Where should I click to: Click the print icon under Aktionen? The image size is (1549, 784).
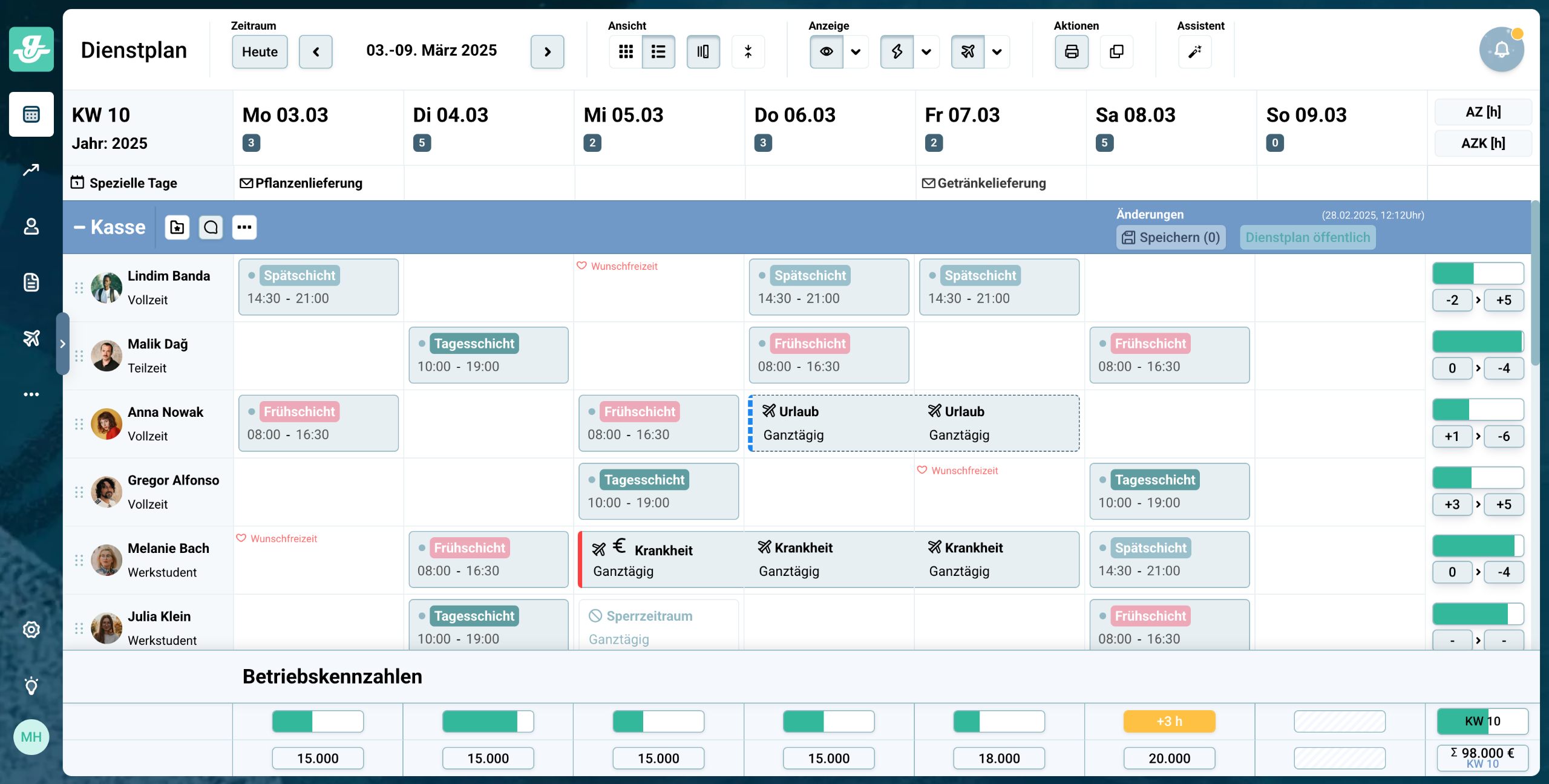click(1071, 51)
